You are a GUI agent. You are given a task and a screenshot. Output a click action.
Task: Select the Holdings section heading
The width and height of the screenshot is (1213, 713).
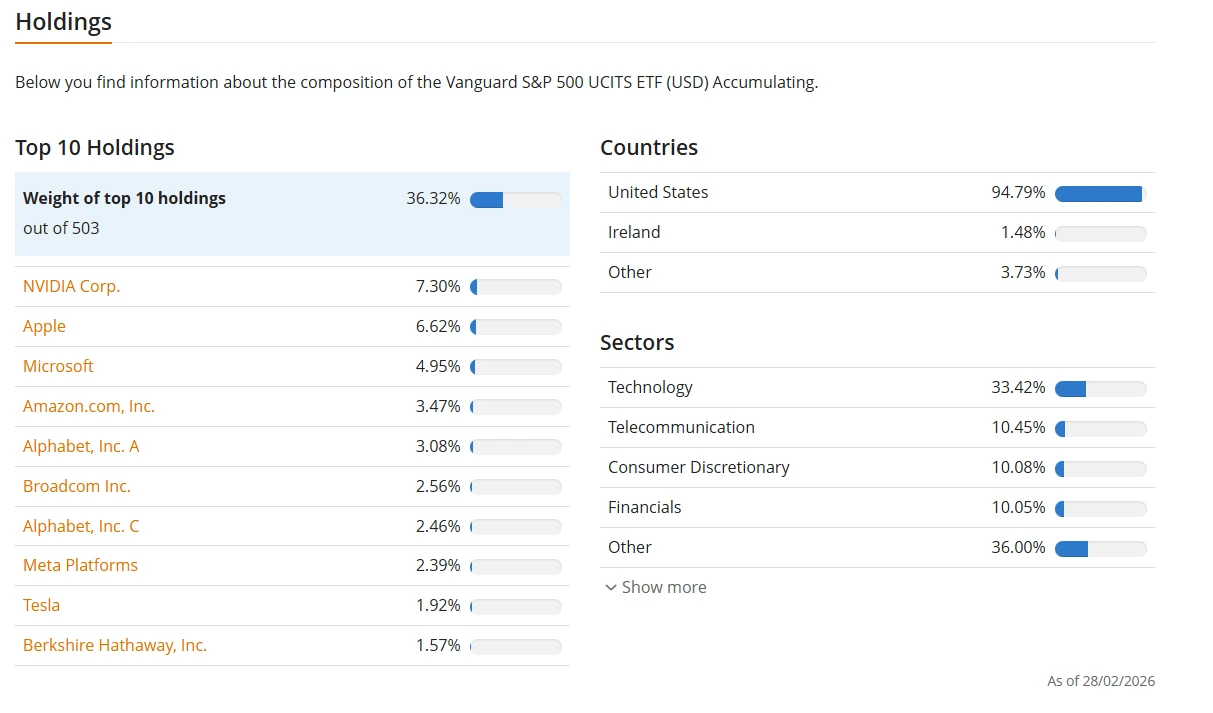pos(63,22)
